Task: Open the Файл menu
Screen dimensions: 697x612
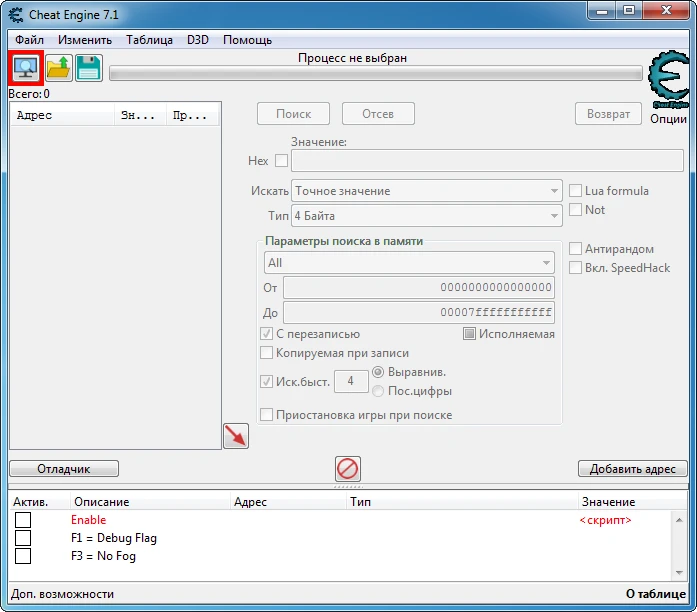Action: pos(29,40)
